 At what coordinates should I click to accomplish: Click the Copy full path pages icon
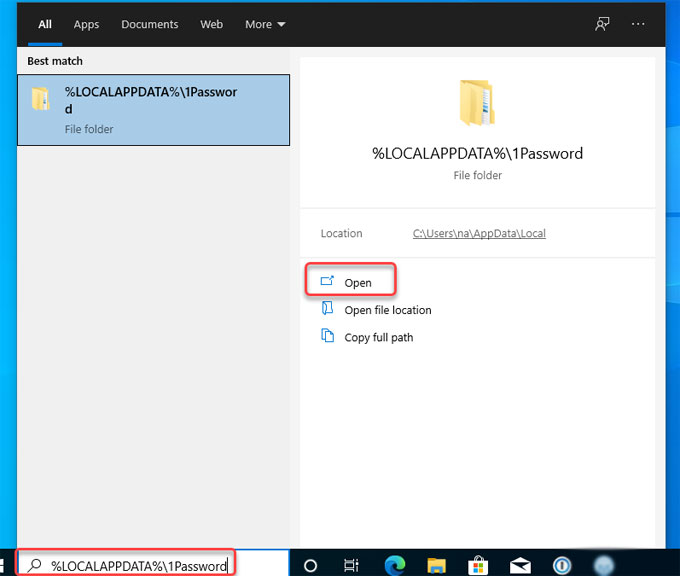pyautogui.click(x=327, y=336)
